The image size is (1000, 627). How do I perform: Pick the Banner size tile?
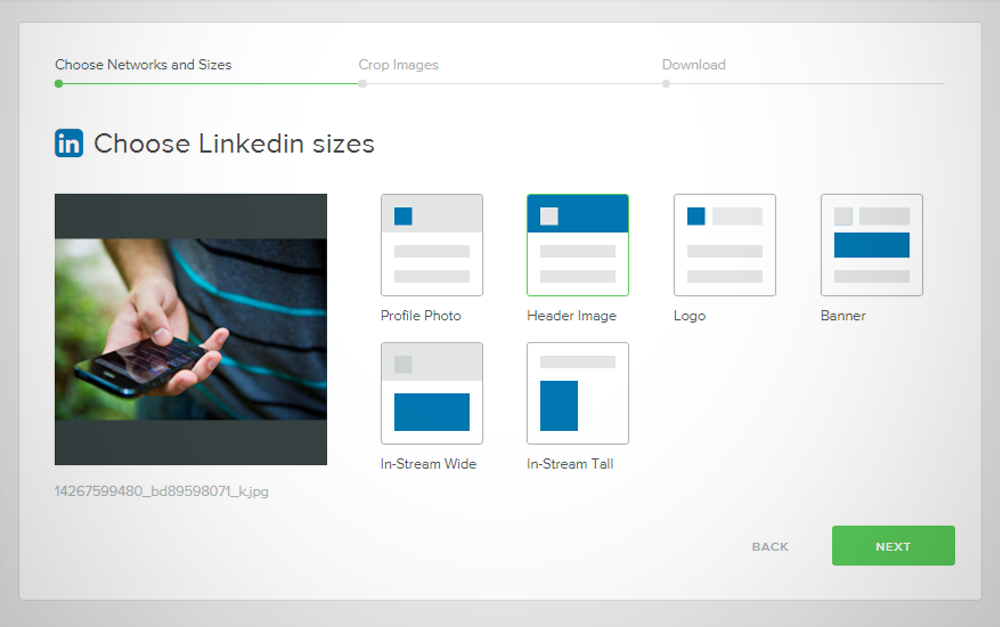coord(871,245)
